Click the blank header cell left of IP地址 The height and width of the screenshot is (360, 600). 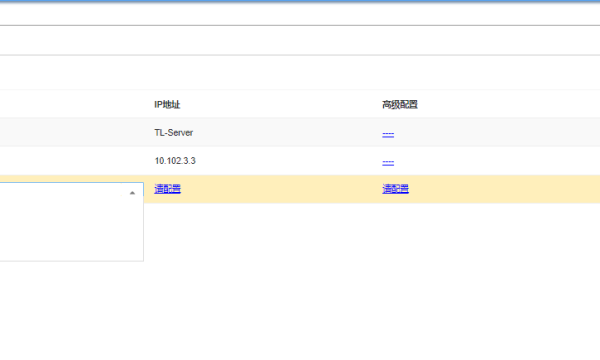pyautogui.click(x=73, y=104)
